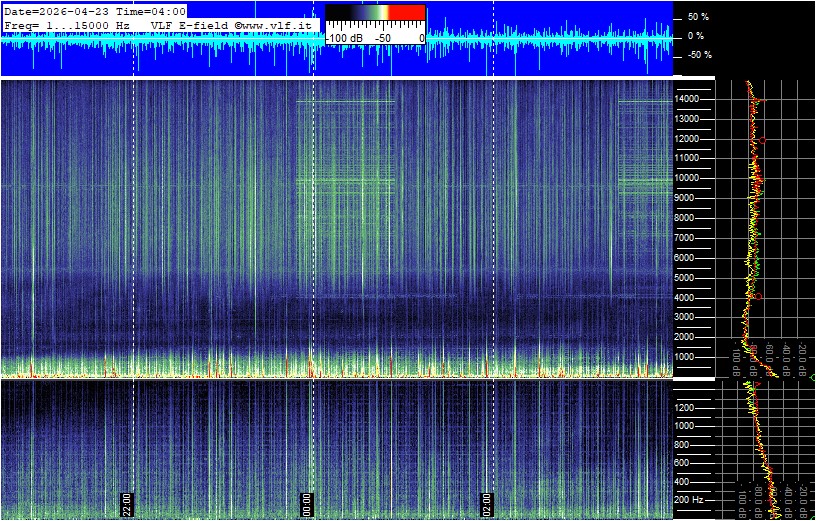Click the red end of color scale

(407, 13)
